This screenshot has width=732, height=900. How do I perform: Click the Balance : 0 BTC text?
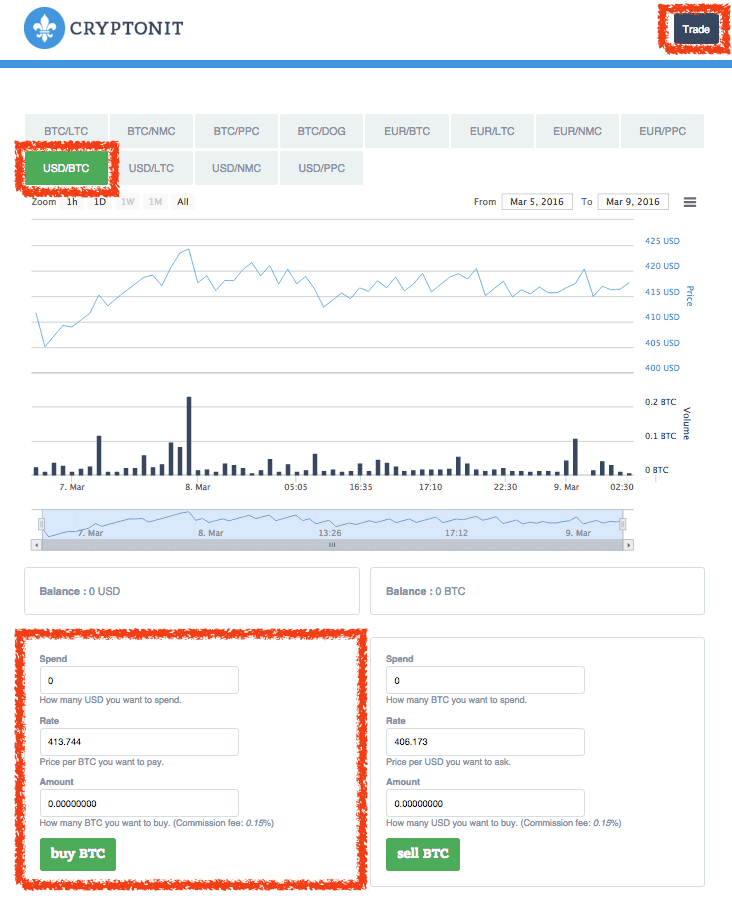pos(425,591)
